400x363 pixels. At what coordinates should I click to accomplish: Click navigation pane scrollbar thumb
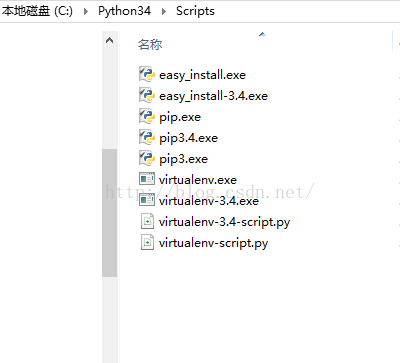(x=109, y=213)
